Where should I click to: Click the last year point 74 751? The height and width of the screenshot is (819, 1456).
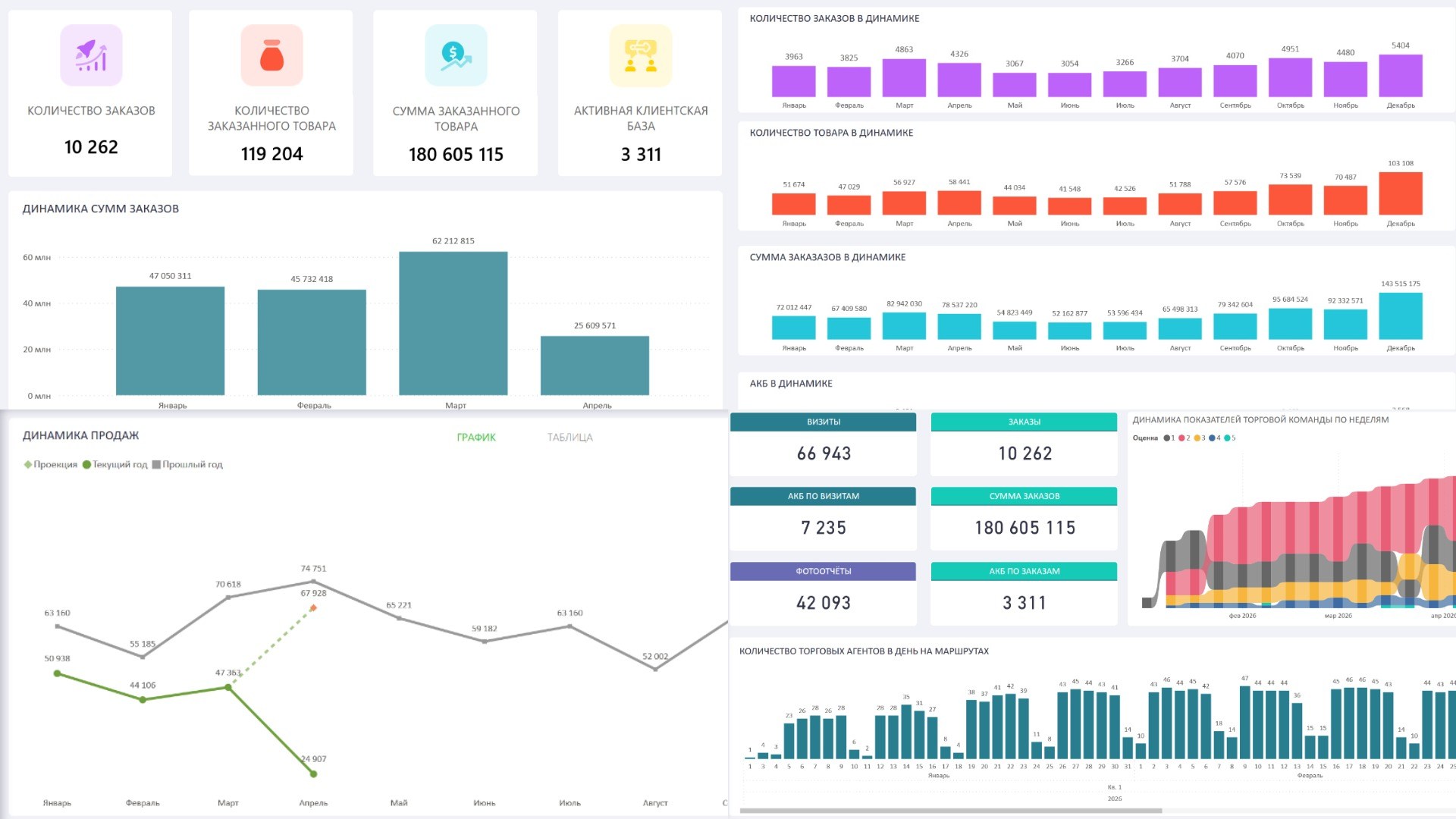313,582
